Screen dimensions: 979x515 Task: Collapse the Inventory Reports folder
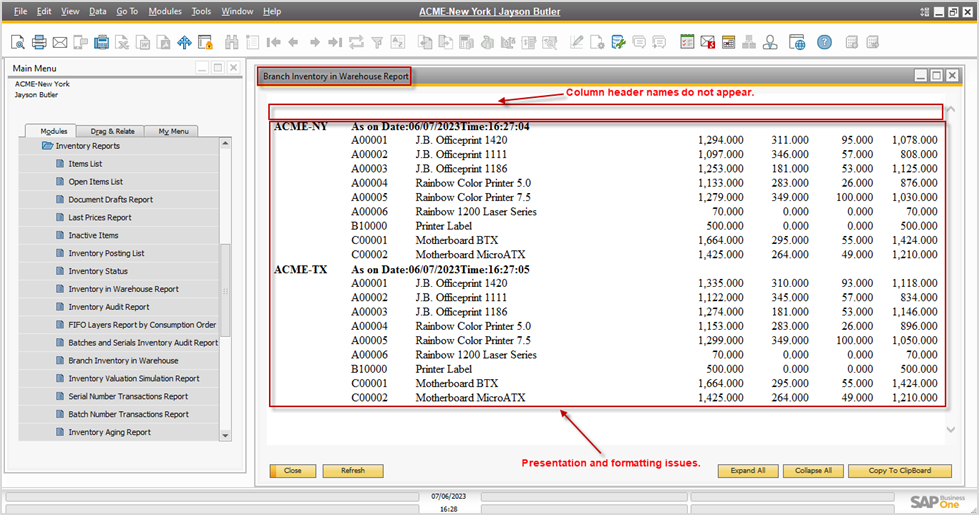pos(47,146)
